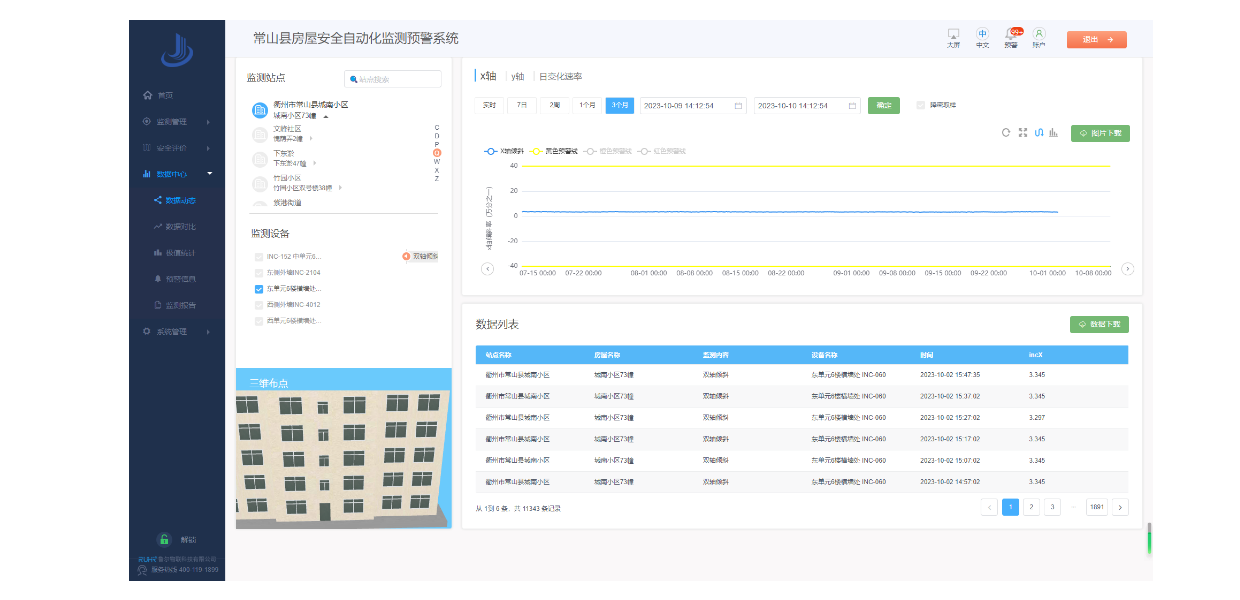Image resolution: width=1240 pixels, height=600 pixels.
Task: Expand the 系统管理 sidebar menu
Action: tap(177, 331)
